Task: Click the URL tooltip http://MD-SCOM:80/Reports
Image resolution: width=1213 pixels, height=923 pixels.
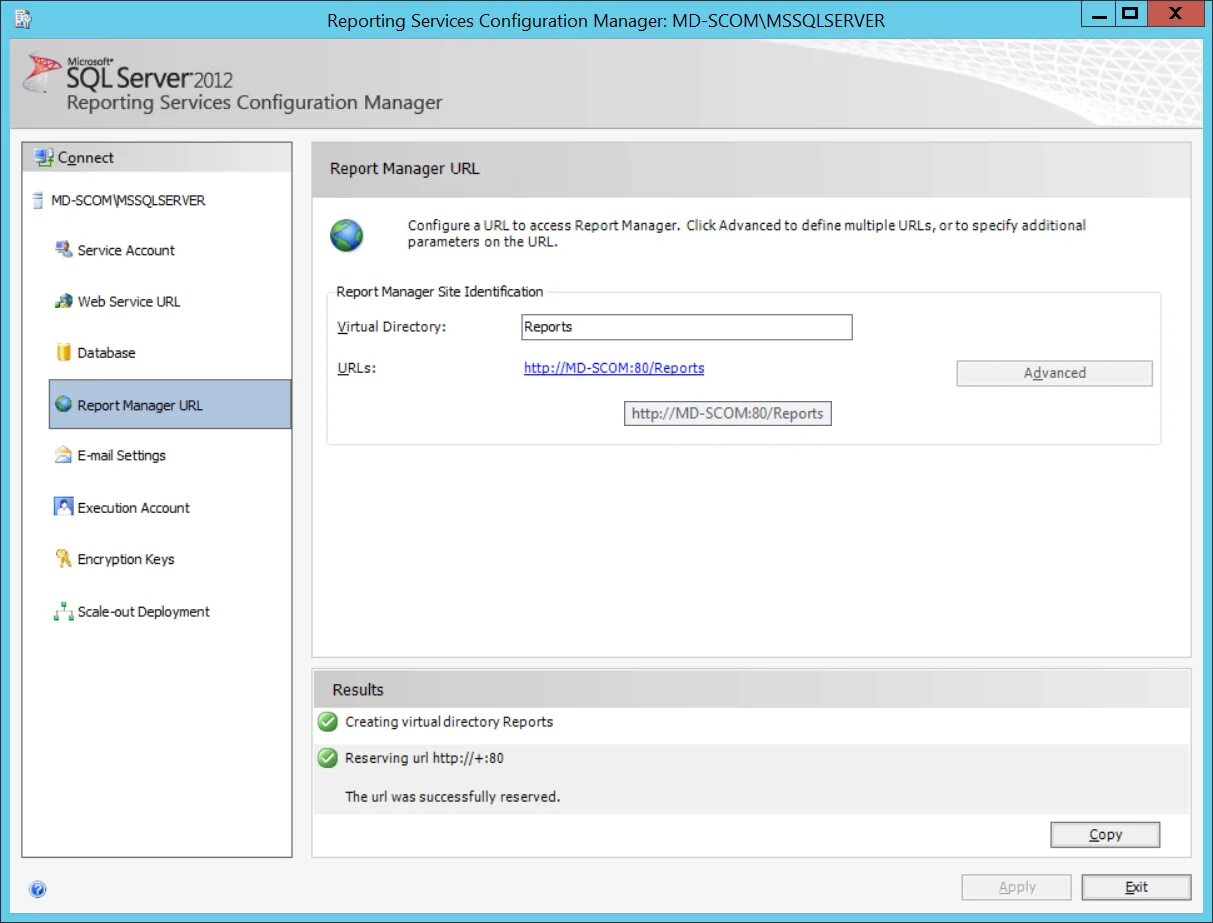Action: [728, 413]
